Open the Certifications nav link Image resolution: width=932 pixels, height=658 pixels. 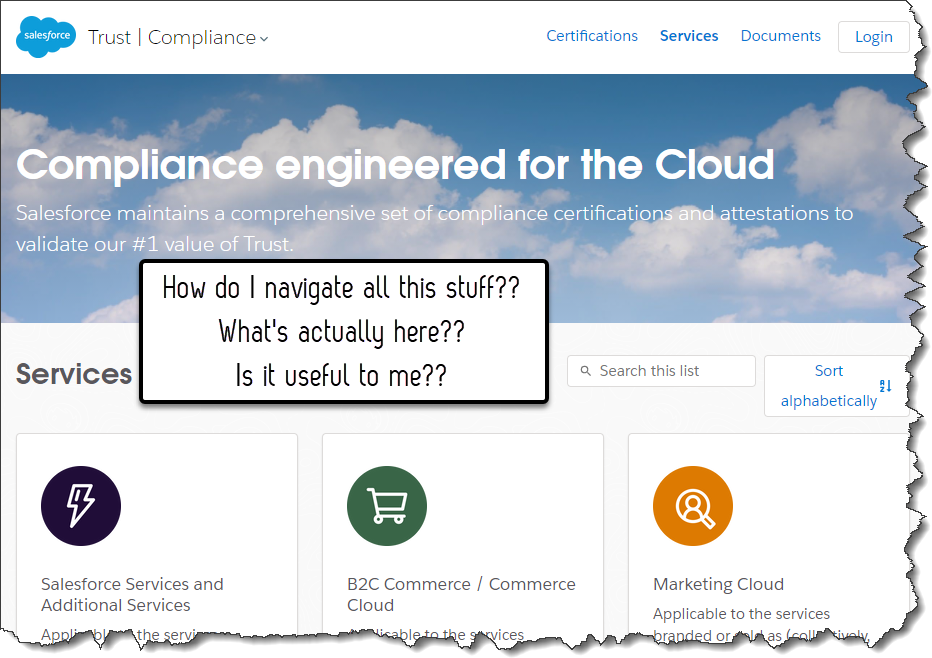591,36
